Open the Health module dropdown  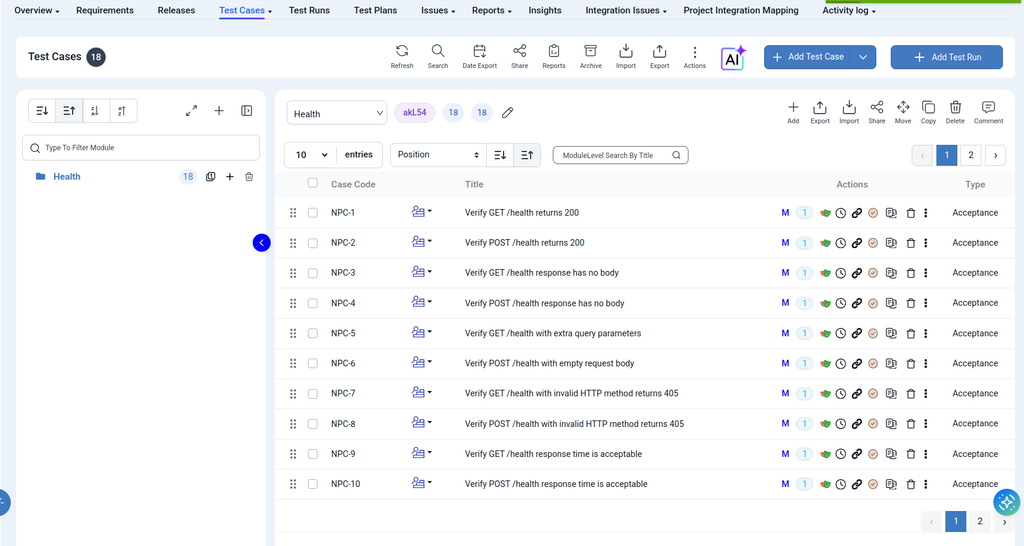(x=337, y=113)
